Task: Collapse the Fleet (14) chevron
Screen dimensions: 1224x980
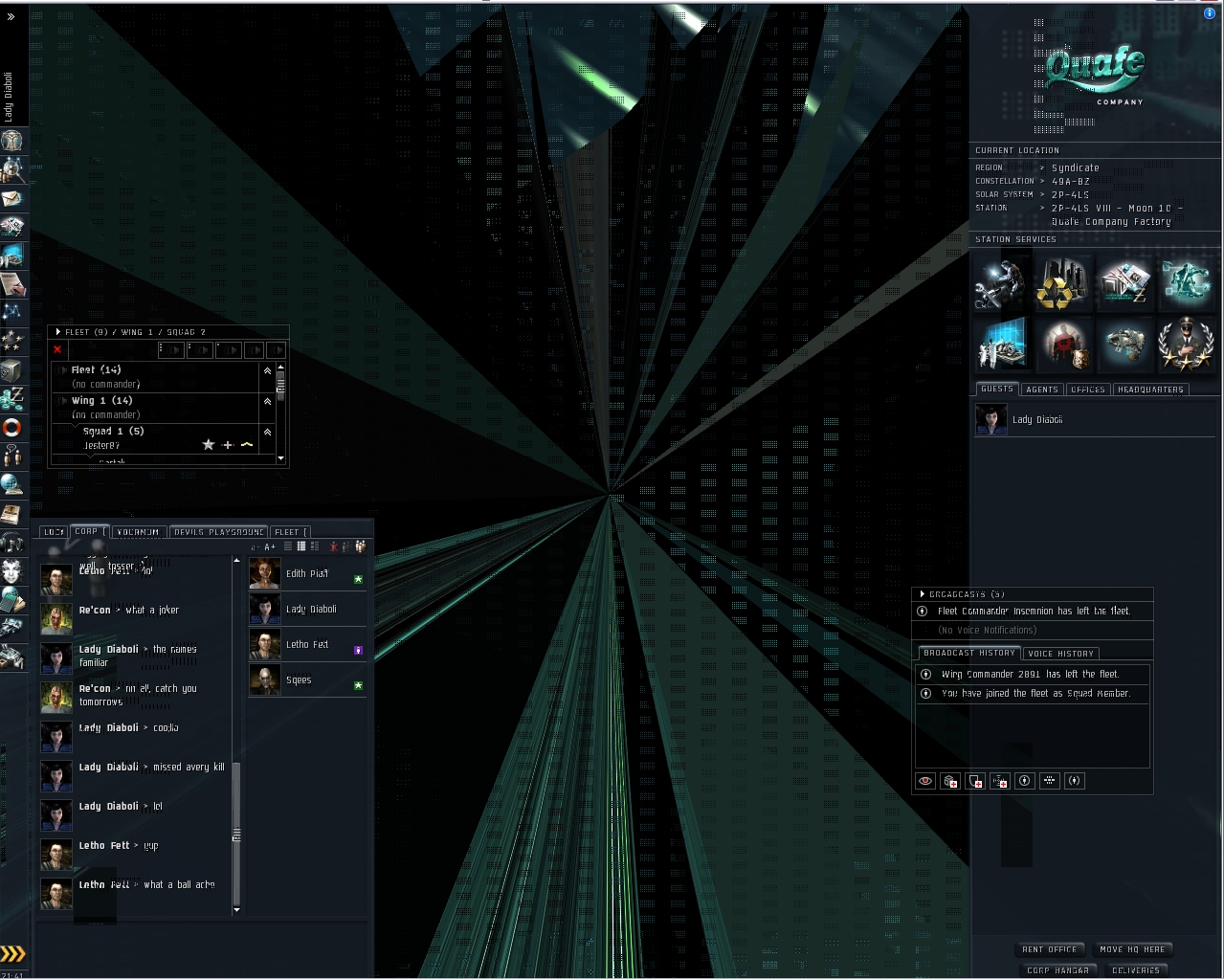Action: [x=267, y=370]
